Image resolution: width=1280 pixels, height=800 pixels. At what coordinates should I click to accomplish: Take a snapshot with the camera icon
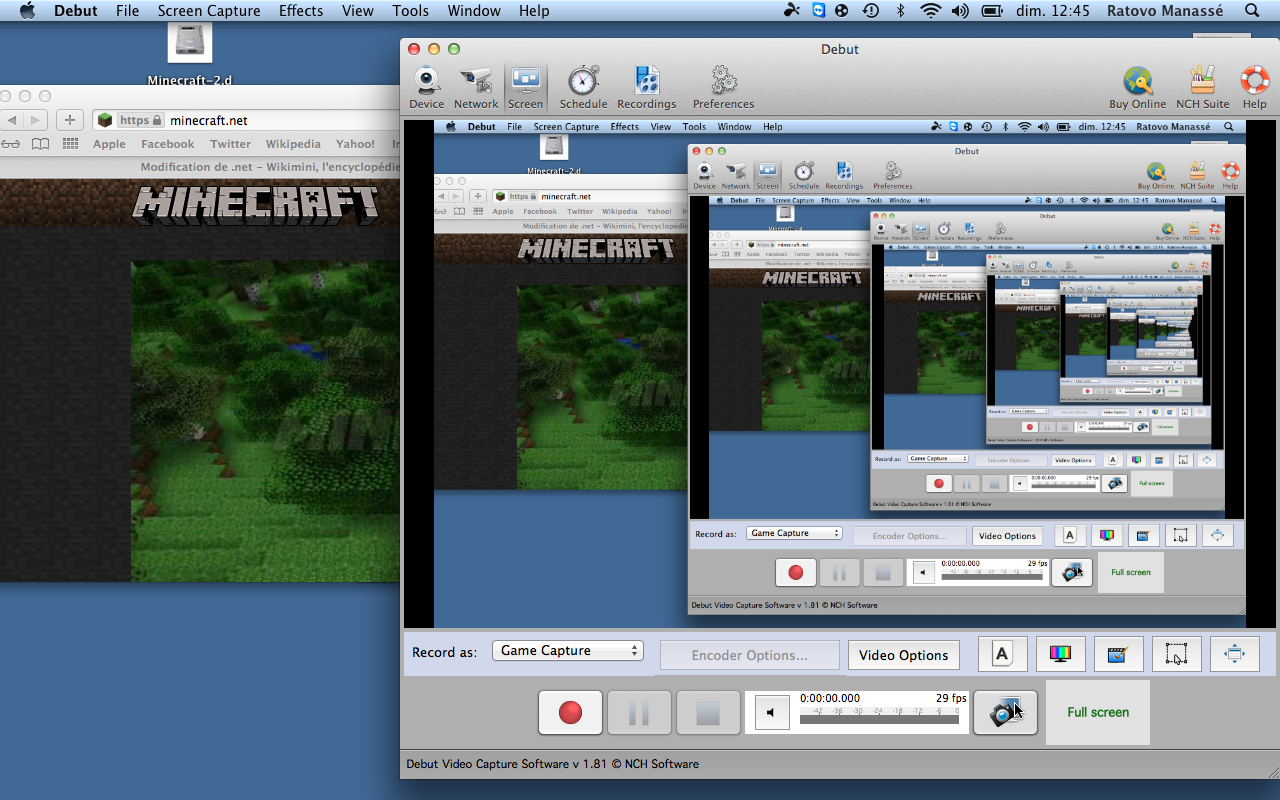1005,712
